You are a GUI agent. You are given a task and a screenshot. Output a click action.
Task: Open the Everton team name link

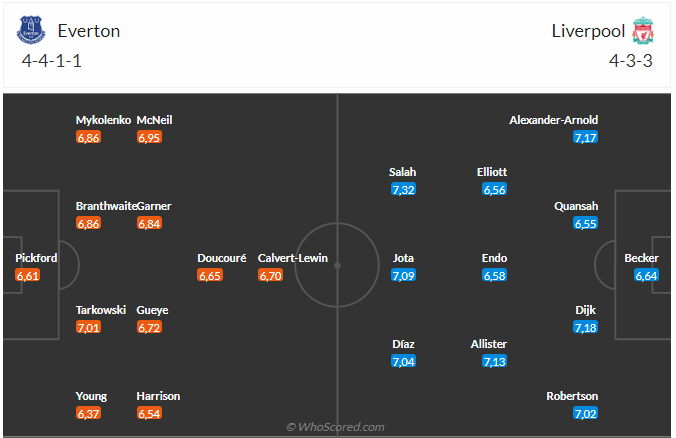pyautogui.click(x=88, y=30)
